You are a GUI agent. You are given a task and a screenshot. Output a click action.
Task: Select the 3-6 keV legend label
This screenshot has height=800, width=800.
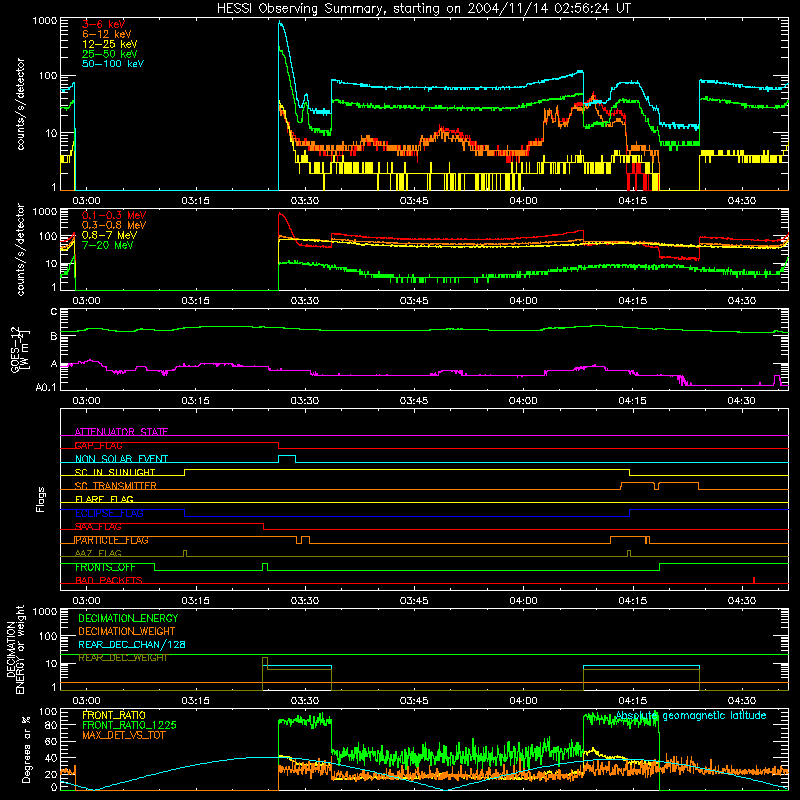tap(103, 24)
